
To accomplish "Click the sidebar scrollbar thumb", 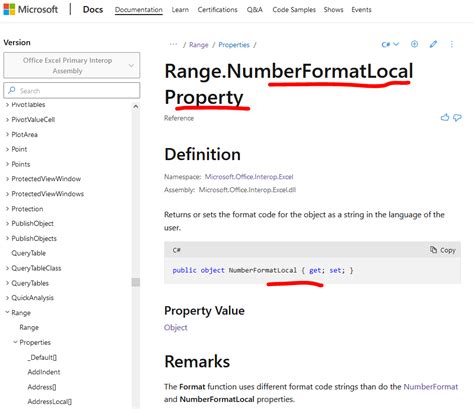I will tap(136, 282).
